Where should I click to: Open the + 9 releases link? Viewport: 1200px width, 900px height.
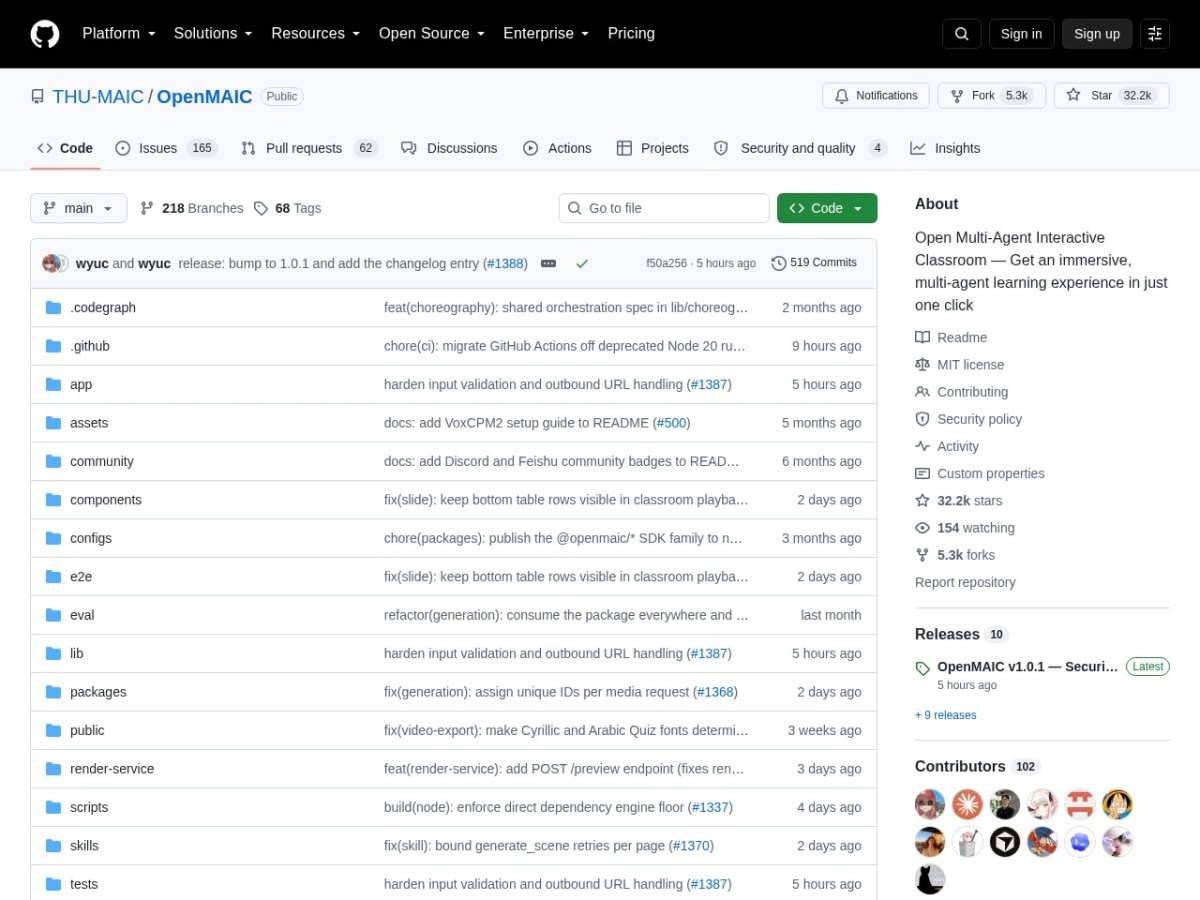click(945, 715)
